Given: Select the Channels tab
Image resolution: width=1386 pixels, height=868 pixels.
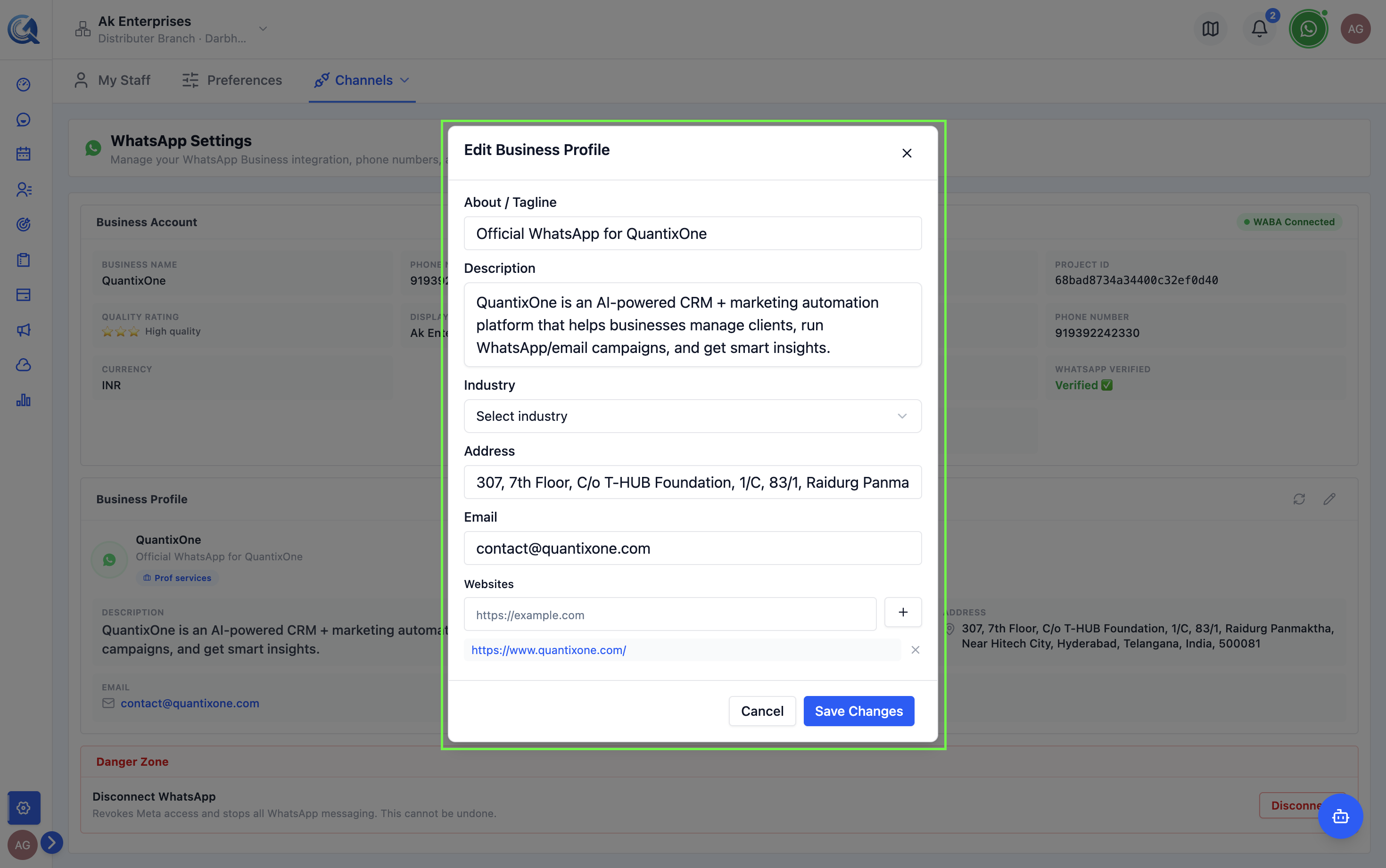Looking at the screenshot, I should (362, 81).
